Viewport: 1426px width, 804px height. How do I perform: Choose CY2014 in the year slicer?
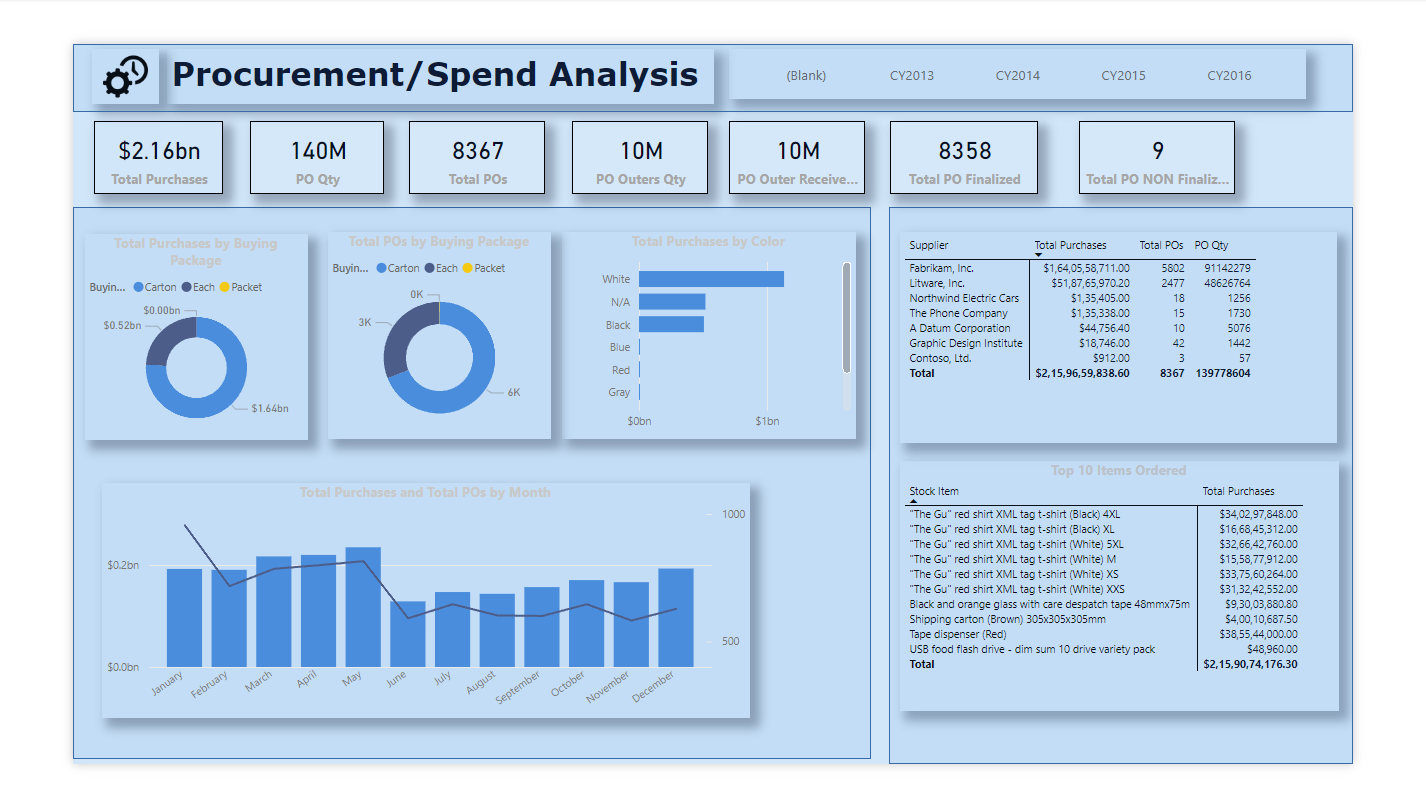tap(1017, 76)
